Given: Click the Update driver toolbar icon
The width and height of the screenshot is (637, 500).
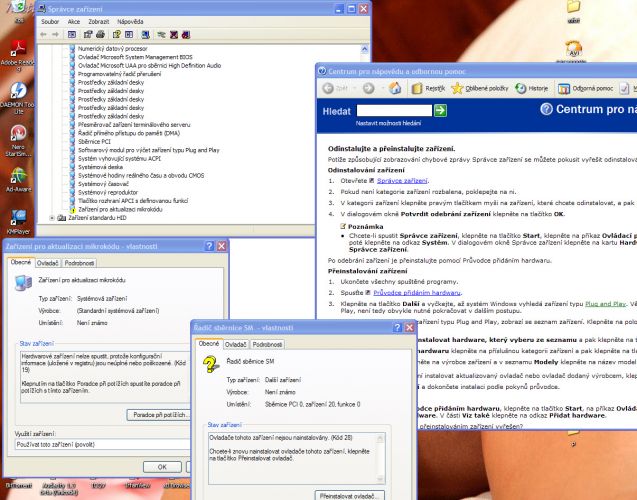Looking at the screenshot, I should 161,35.
